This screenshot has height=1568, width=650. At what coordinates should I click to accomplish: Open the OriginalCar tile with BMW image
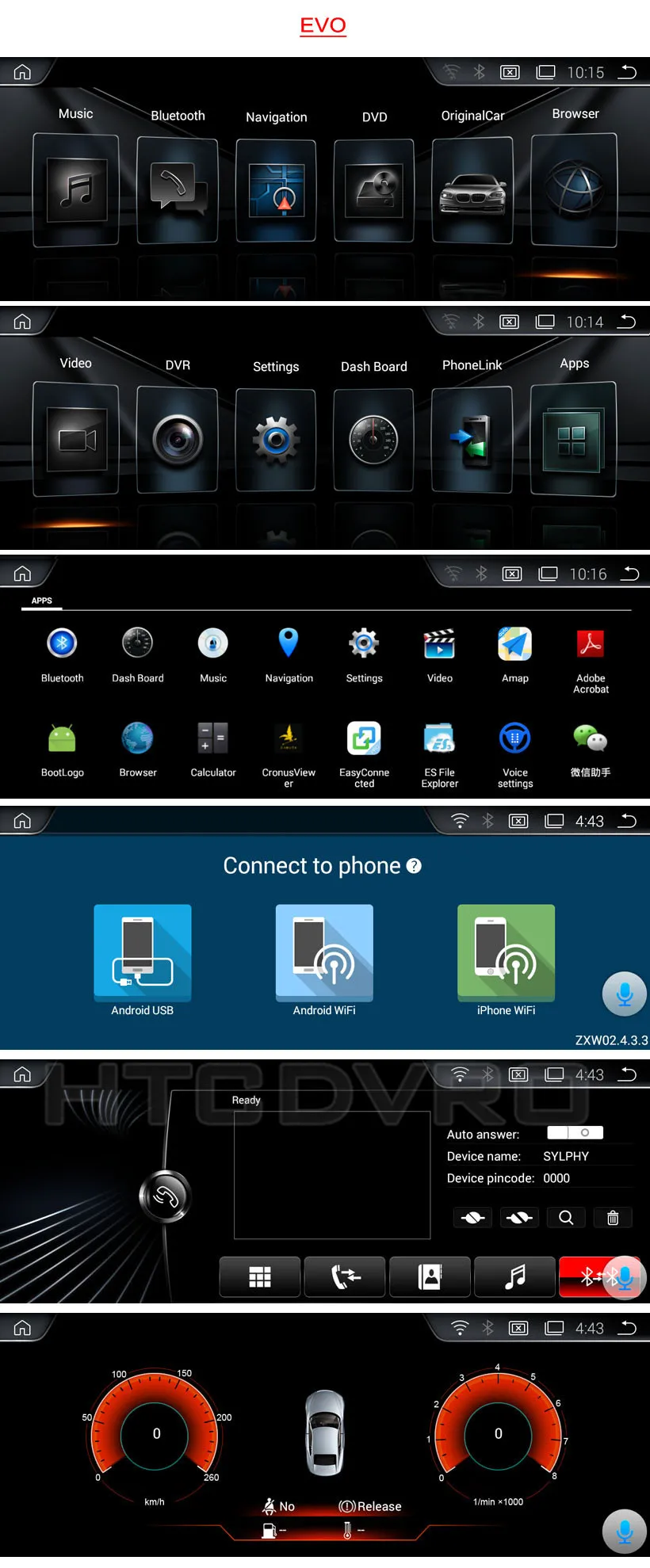472,190
